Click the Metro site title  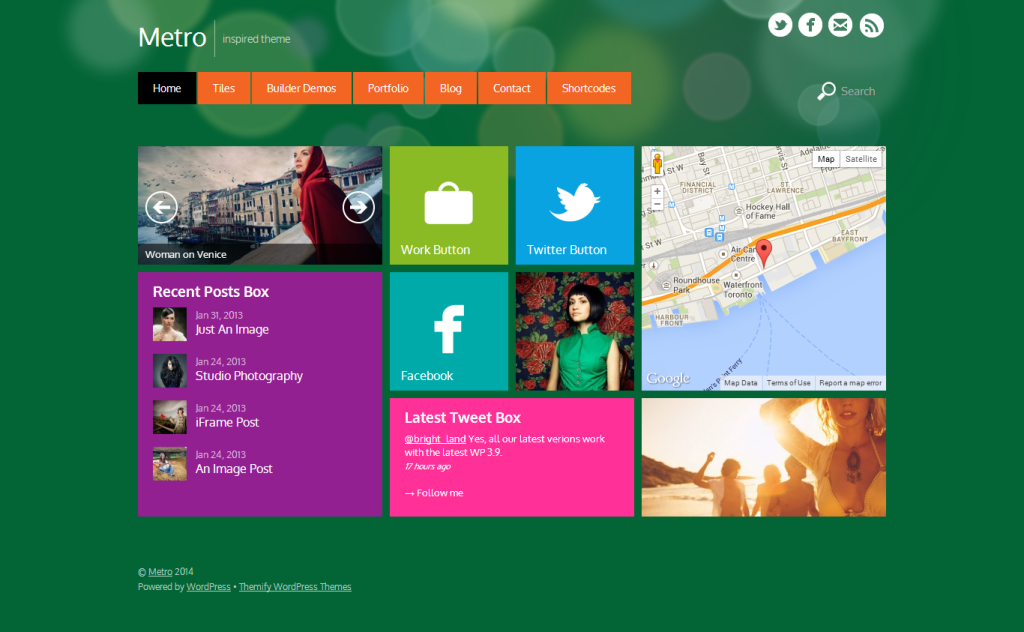(172, 37)
